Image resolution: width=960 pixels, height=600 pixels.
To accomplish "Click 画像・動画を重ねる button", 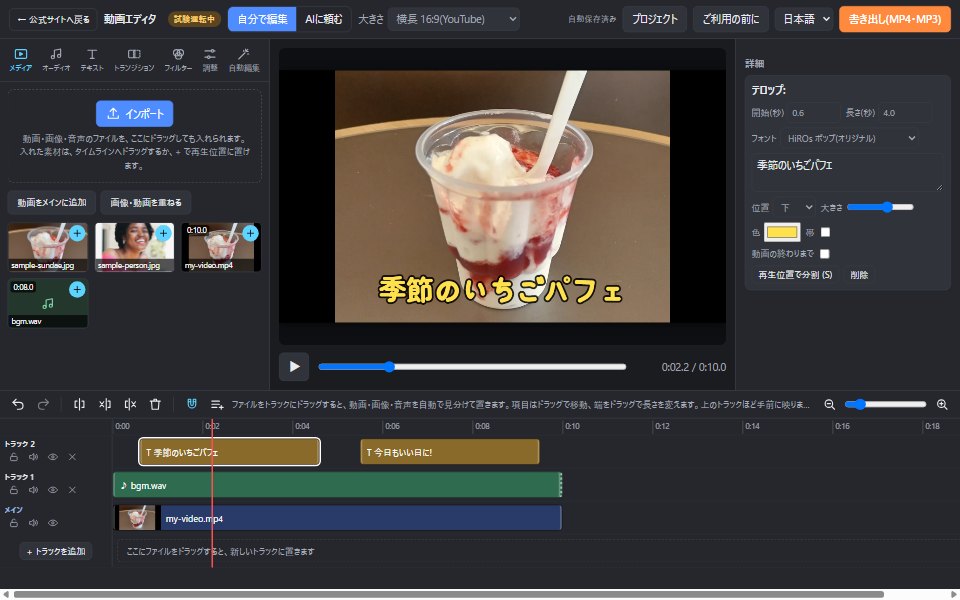I will point(146,202).
